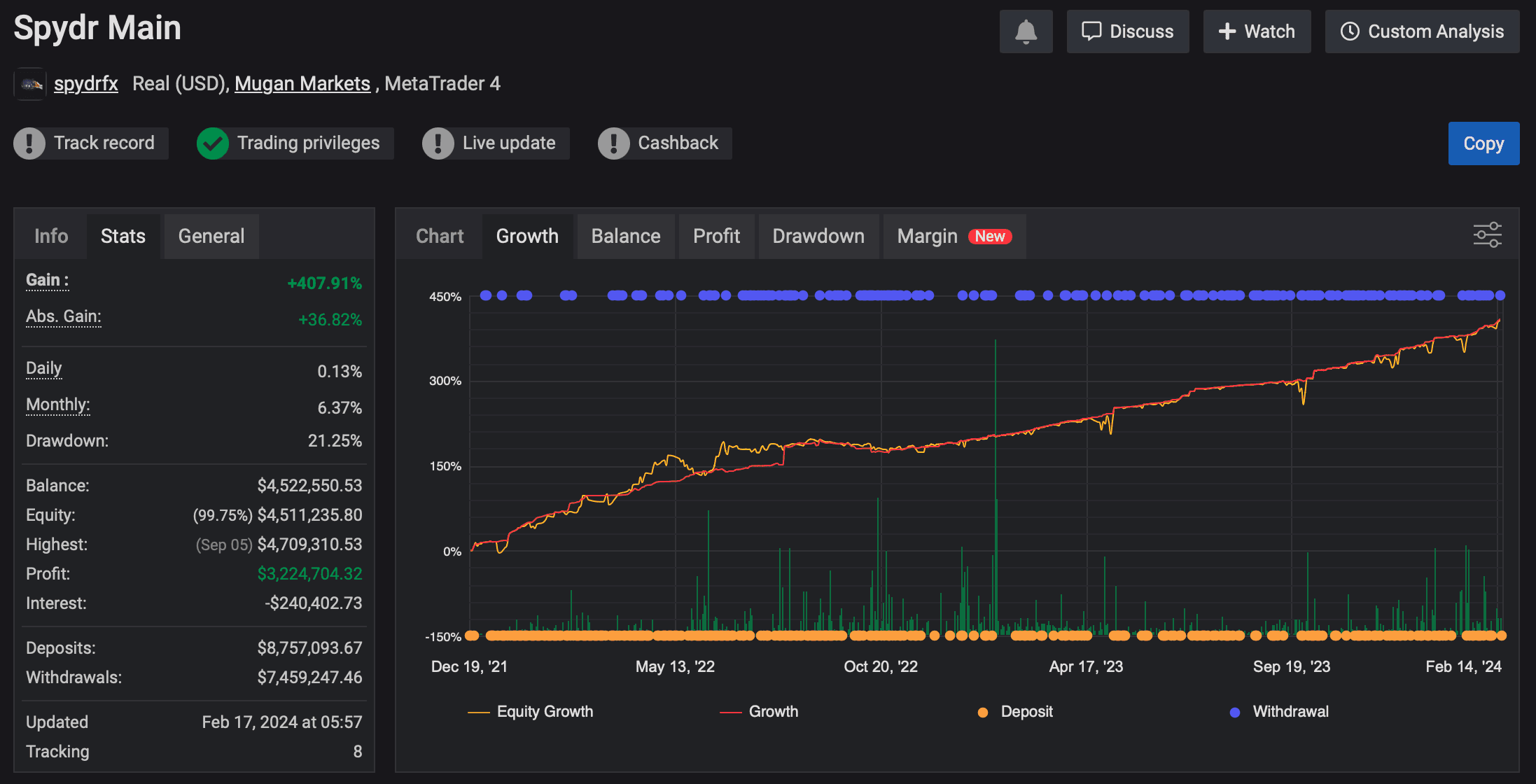The width and height of the screenshot is (1536, 784).
Task: Switch to the Drawdown chart tab
Action: click(x=818, y=237)
